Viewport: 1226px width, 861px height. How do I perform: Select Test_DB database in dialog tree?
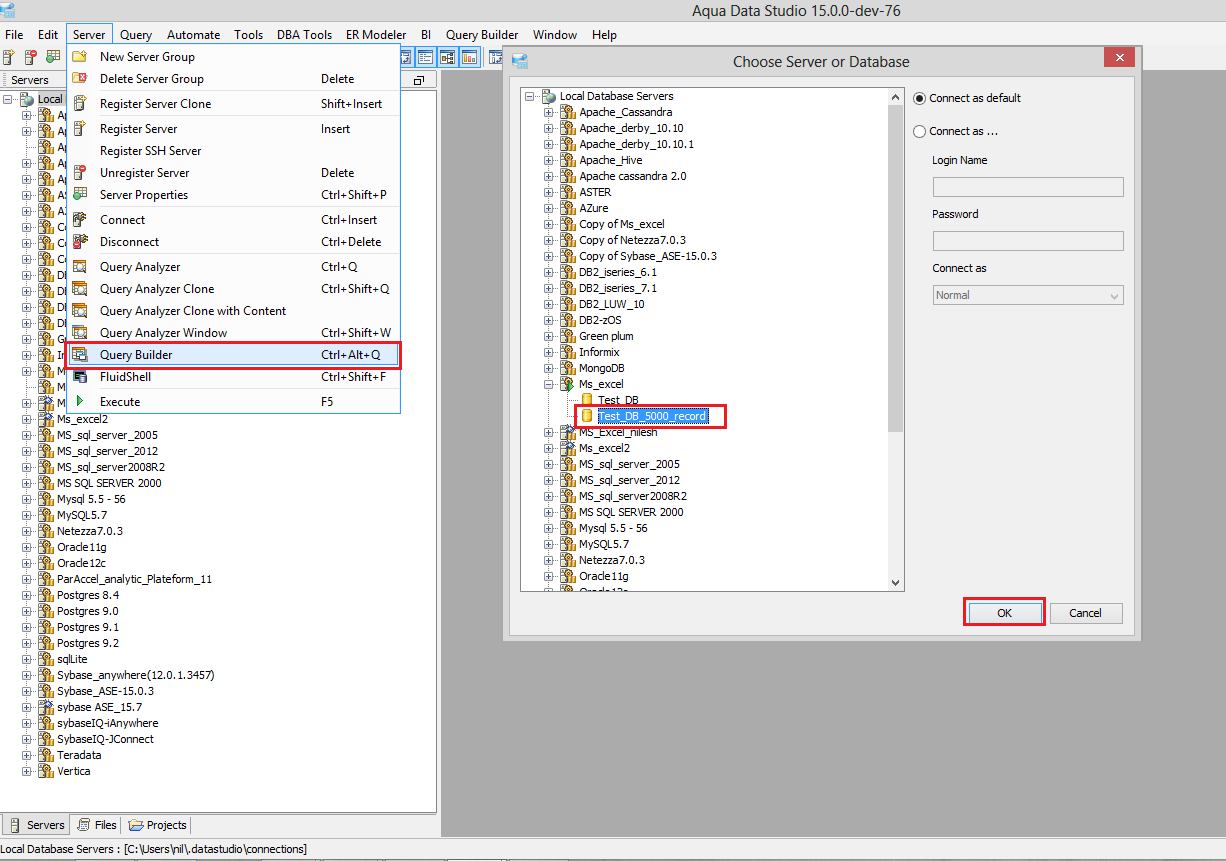618,400
